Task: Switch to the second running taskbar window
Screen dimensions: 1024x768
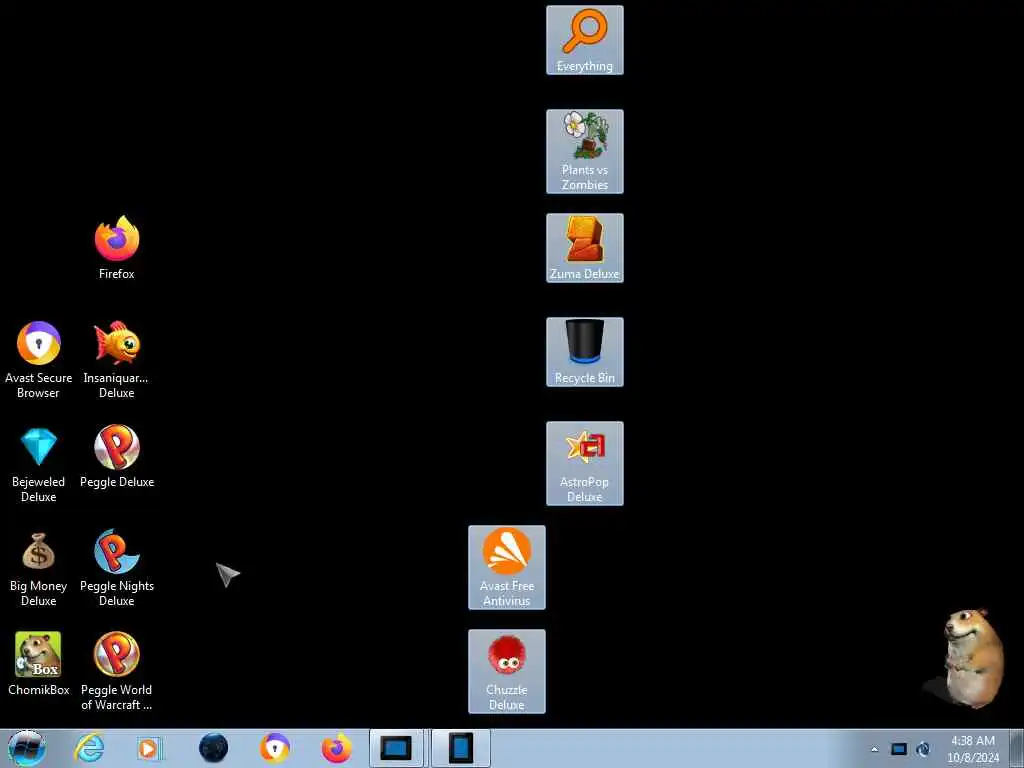Action: [460, 748]
